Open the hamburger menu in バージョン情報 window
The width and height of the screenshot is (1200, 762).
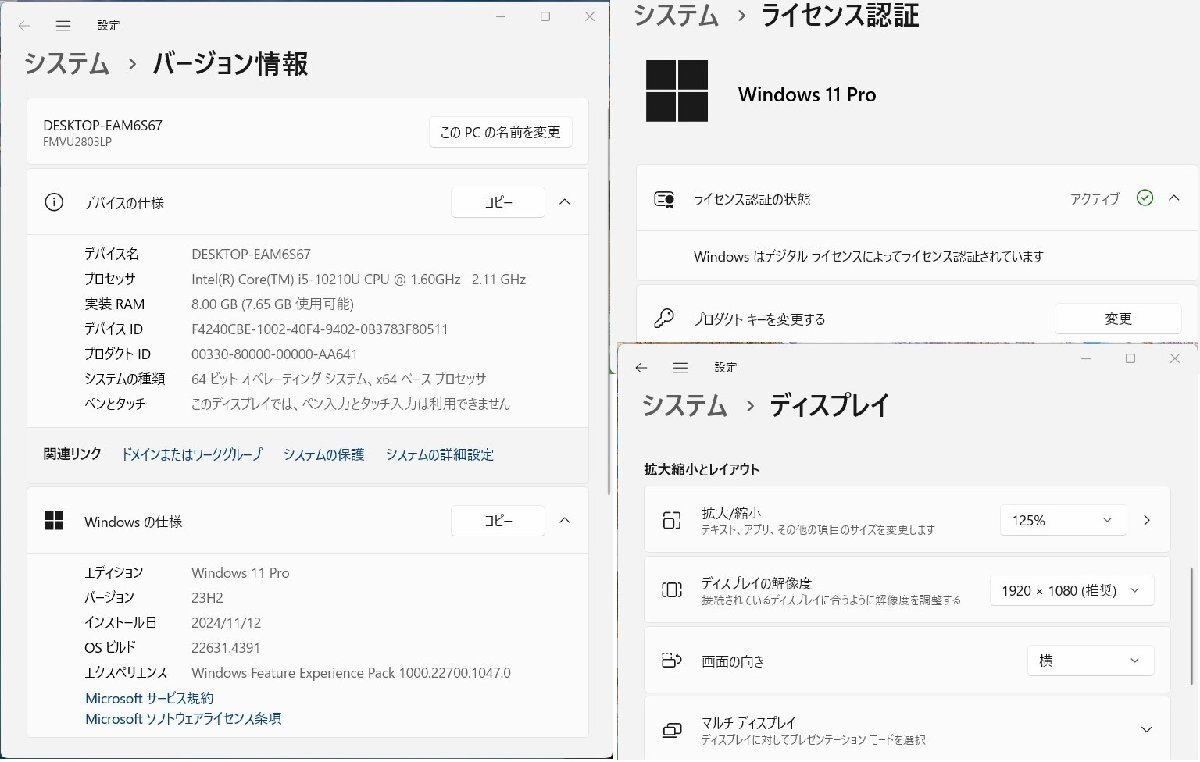pos(63,25)
